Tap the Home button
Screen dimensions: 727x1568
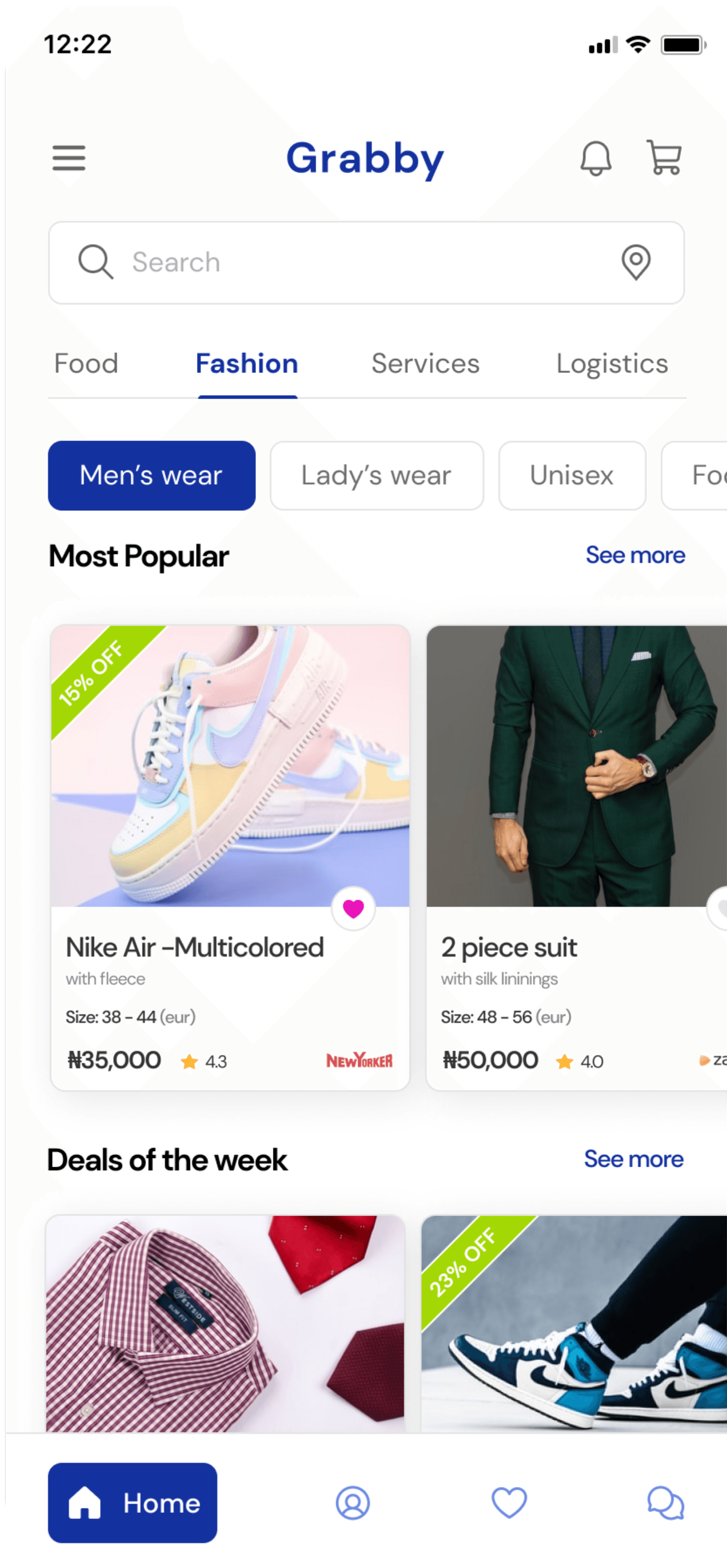click(x=133, y=1503)
